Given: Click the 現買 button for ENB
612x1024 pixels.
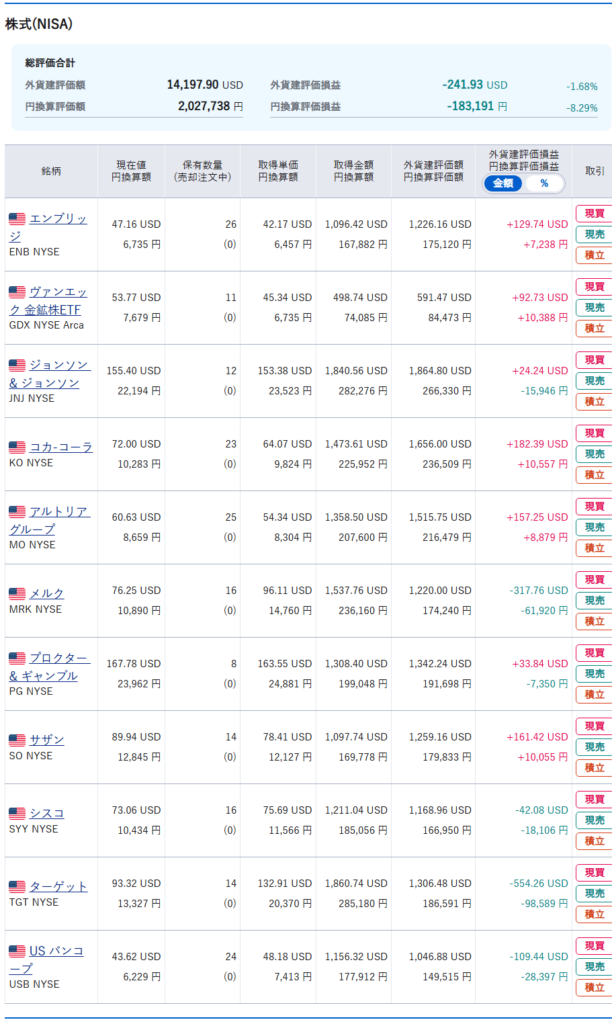Looking at the screenshot, I should tap(594, 214).
